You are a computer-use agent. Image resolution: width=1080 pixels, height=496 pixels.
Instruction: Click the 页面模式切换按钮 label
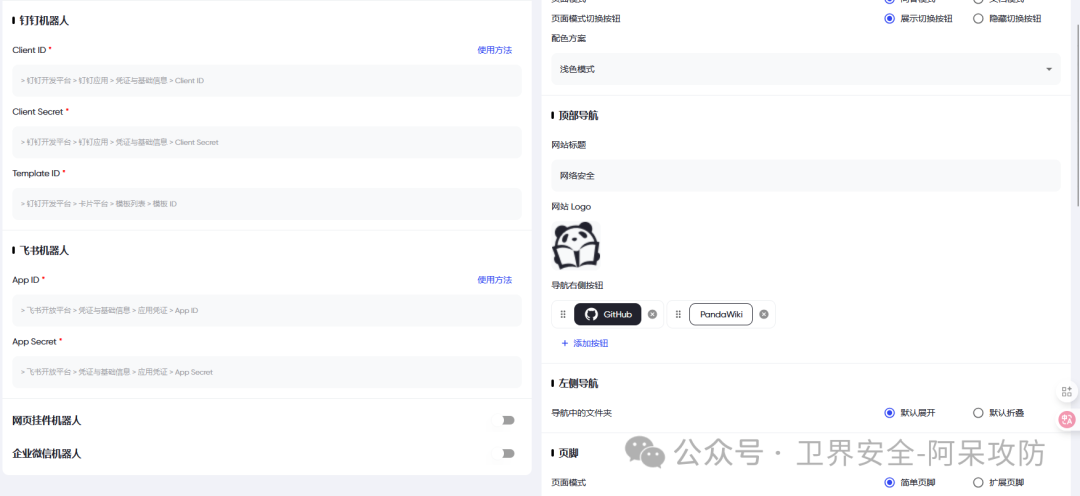pos(586,19)
